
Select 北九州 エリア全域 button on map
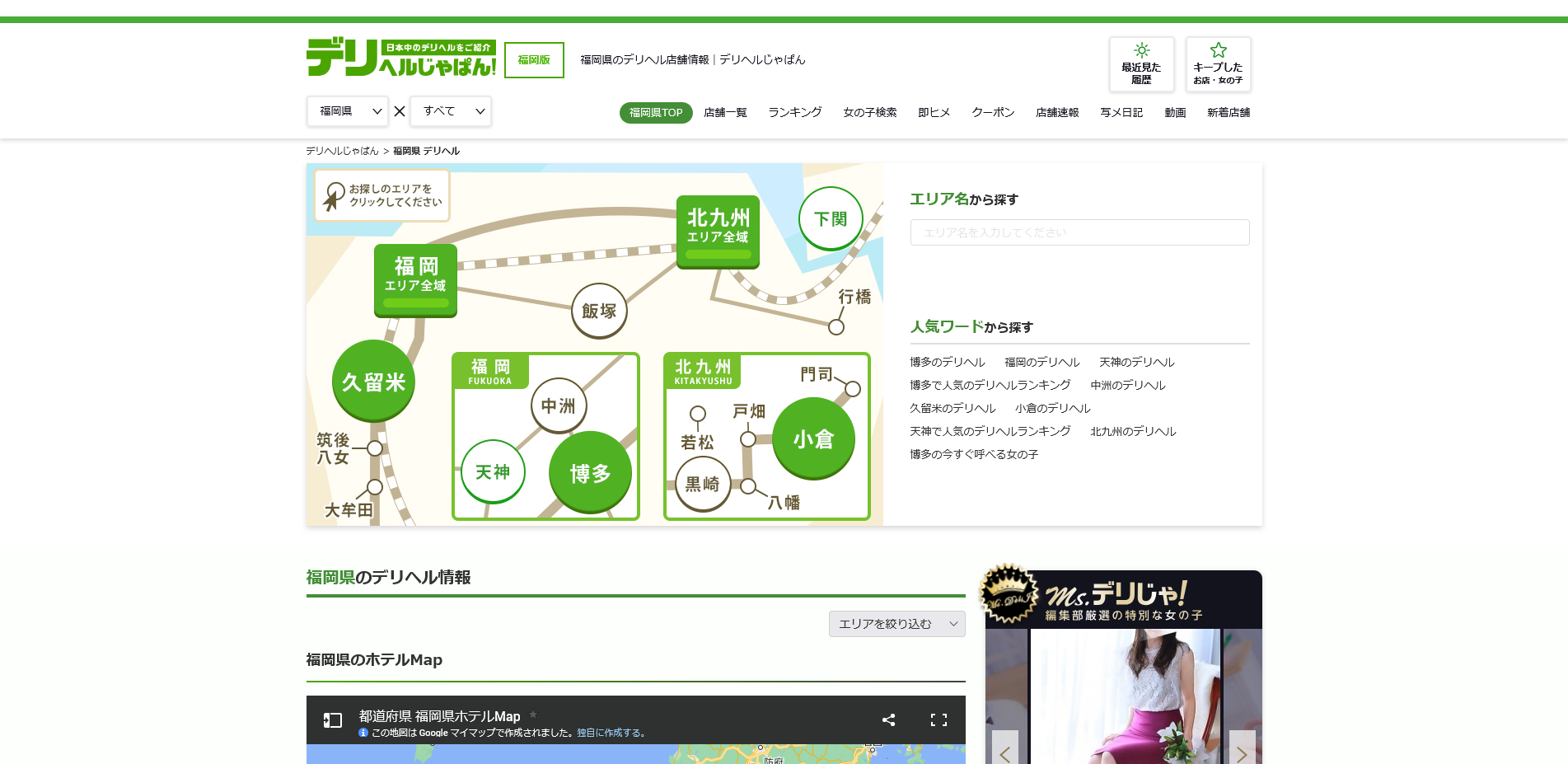point(718,232)
